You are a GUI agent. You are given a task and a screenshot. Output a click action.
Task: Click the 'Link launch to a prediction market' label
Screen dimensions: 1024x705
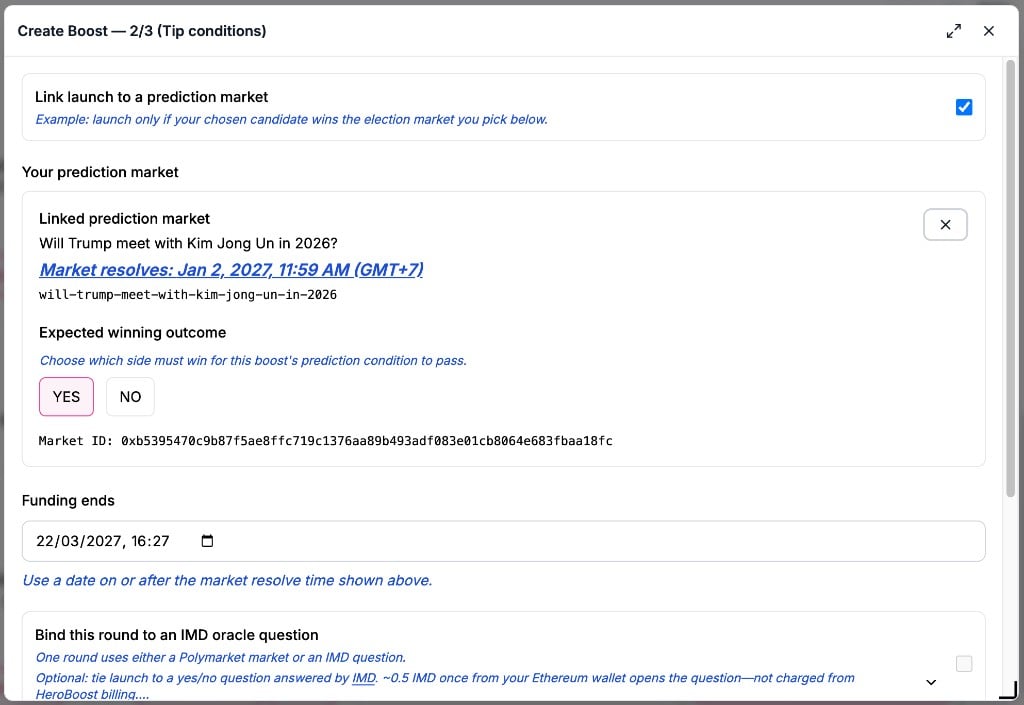tap(152, 97)
